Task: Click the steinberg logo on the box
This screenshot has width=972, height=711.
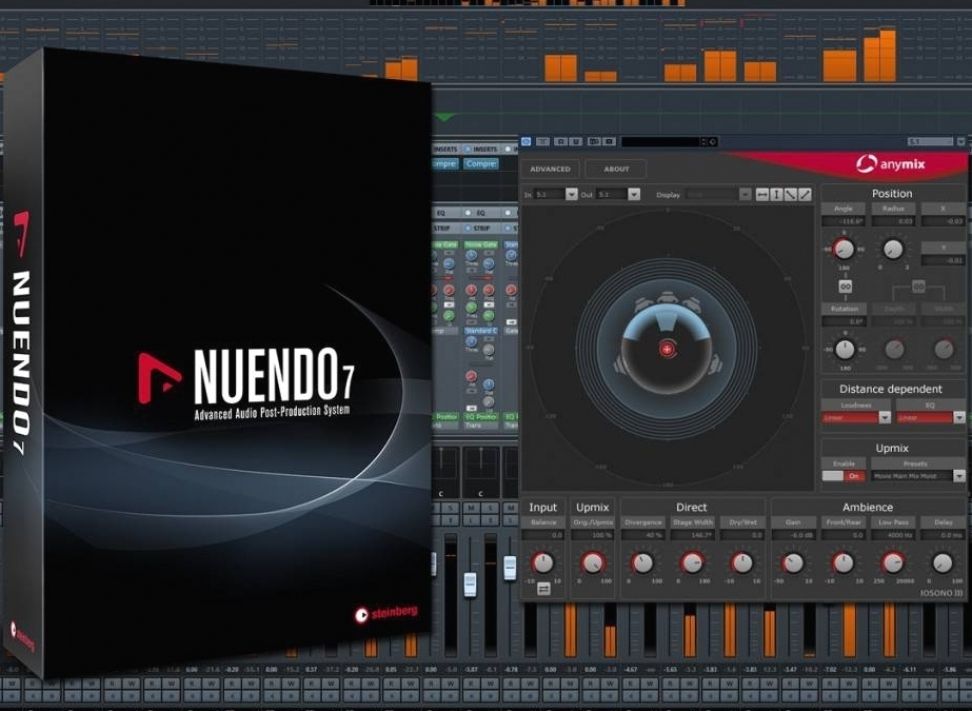Action: click(386, 614)
